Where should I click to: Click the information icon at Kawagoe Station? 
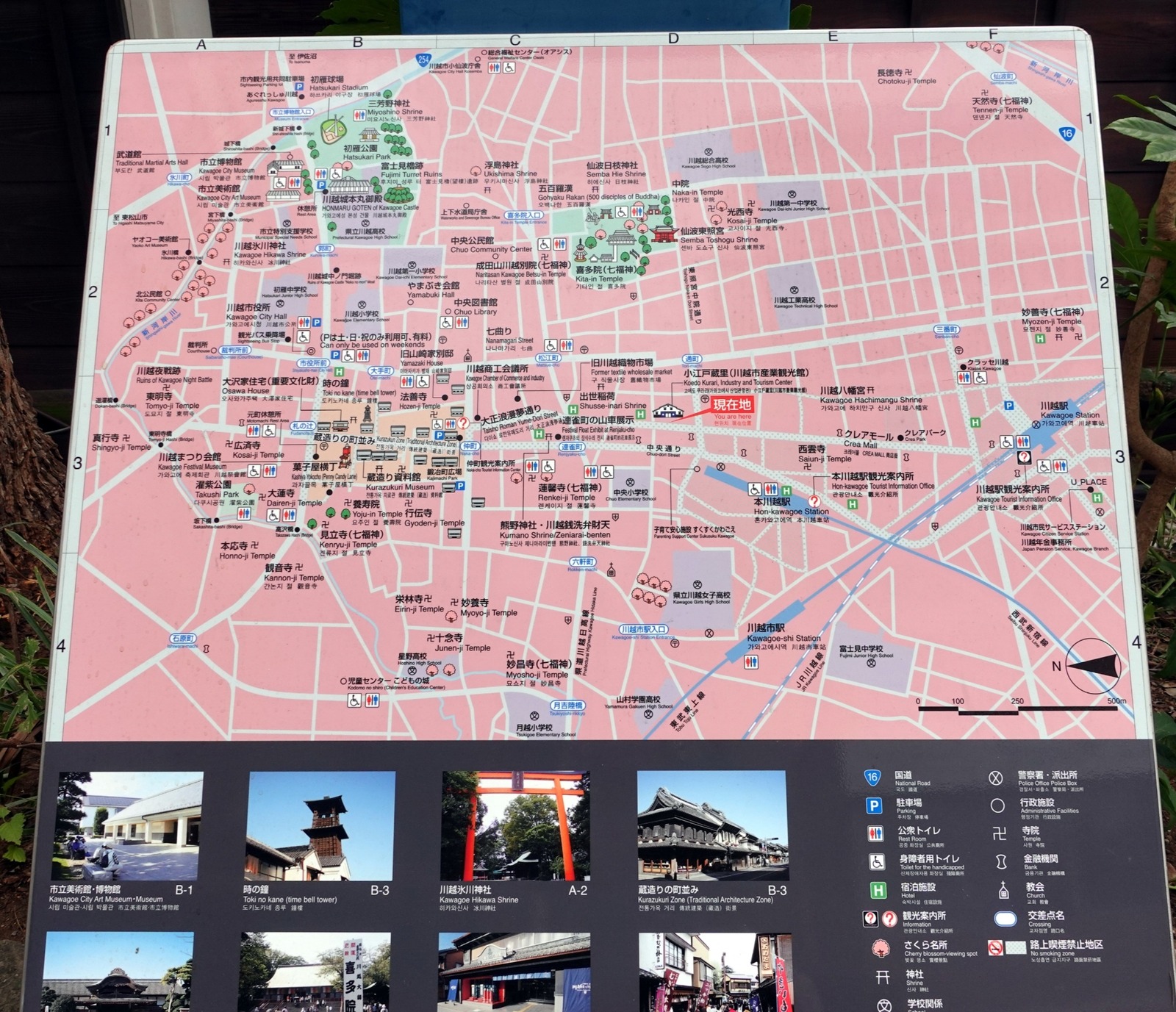tap(1024, 457)
